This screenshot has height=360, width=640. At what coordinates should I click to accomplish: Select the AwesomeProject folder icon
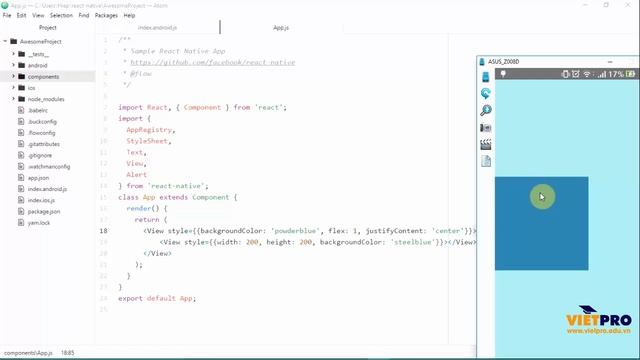[13, 41]
